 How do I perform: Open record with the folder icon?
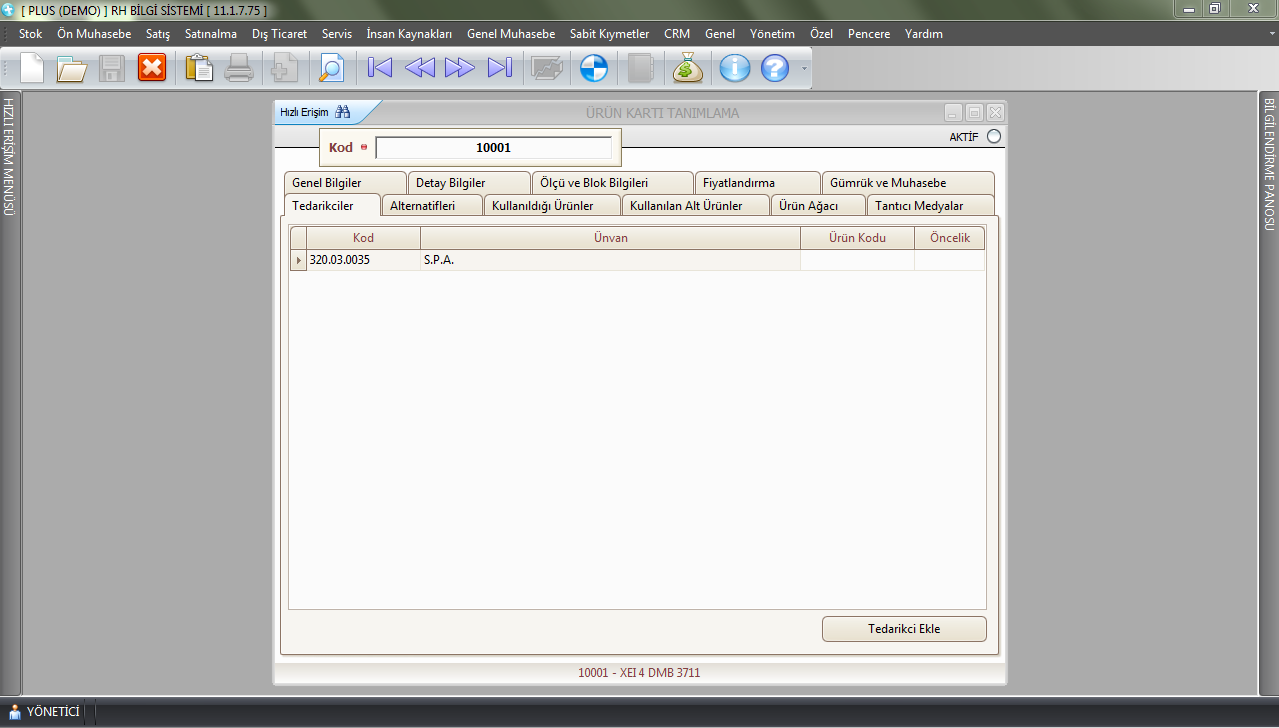(72, 68)
